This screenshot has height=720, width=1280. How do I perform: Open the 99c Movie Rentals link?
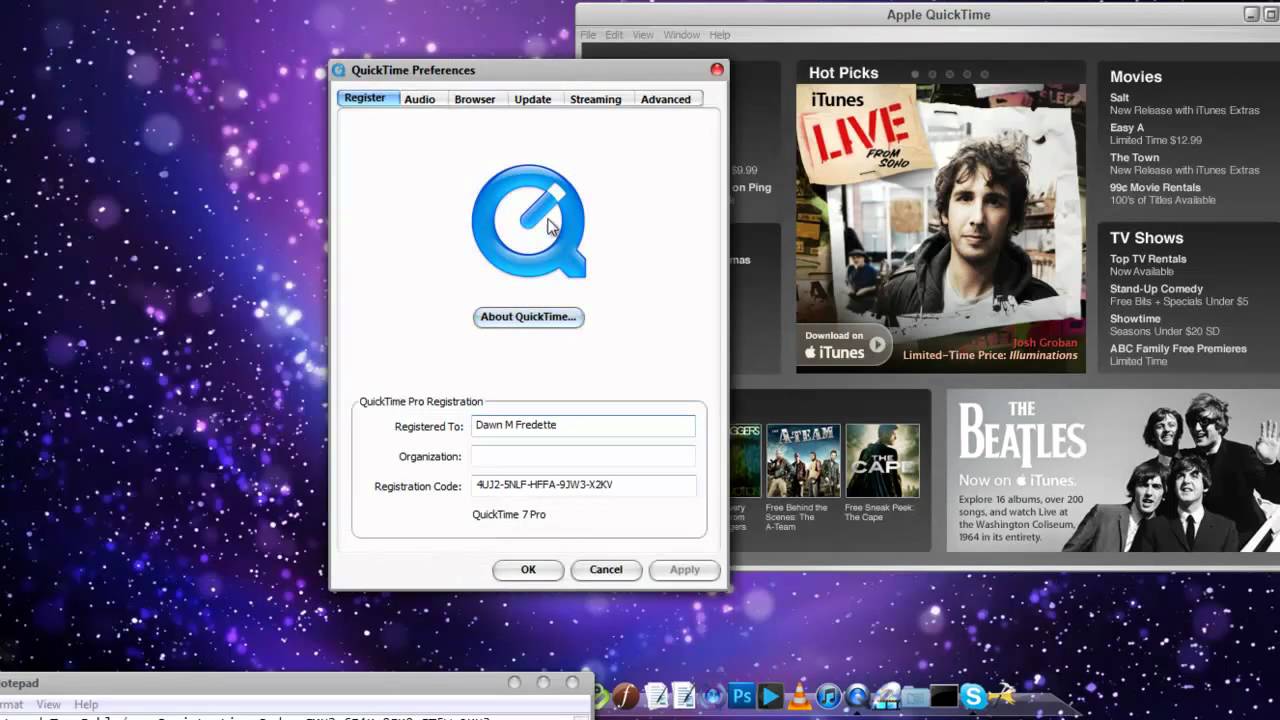1155,188
